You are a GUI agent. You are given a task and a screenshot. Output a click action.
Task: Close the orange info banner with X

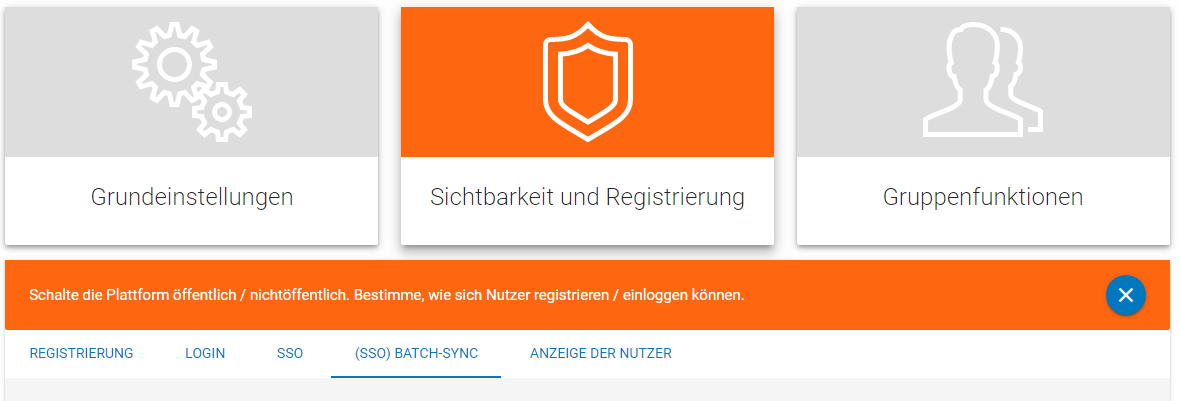click(1126, 295)
